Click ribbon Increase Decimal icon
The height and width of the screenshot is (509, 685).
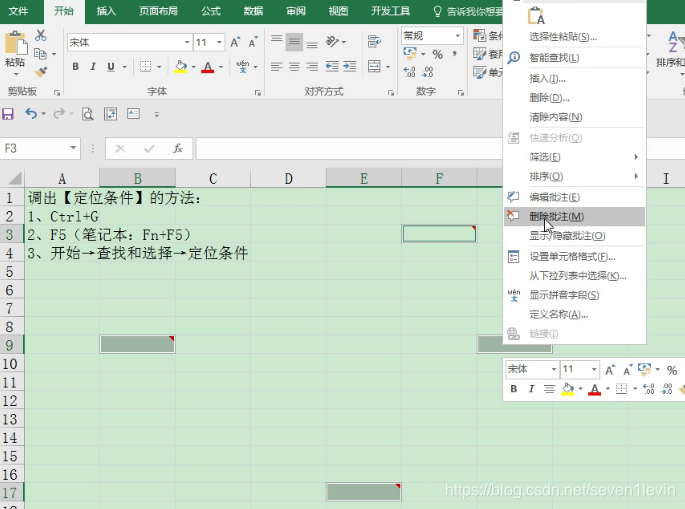click(x=409, y=72)
